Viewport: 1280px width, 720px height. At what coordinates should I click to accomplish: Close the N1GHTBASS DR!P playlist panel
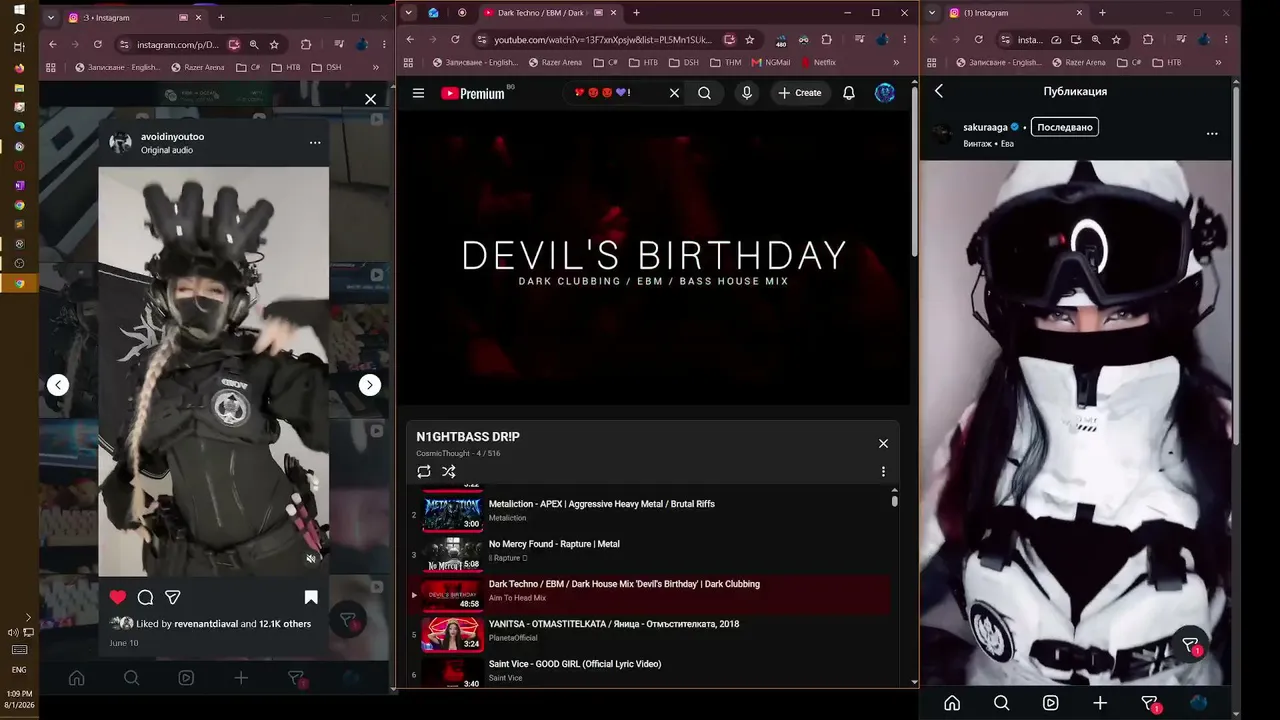883,444
